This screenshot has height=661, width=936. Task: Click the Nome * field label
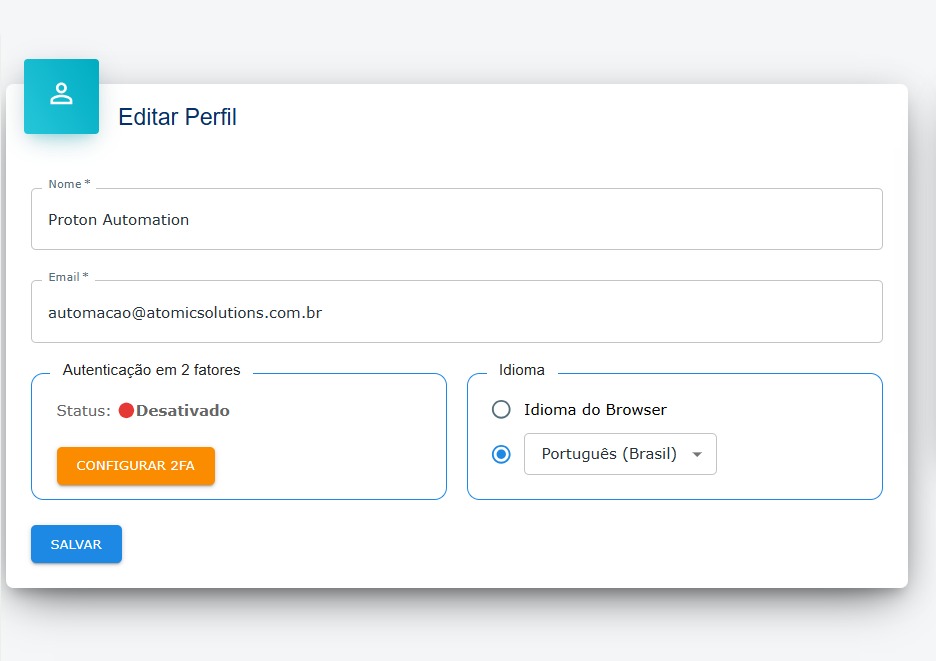[x=69, y=184]
